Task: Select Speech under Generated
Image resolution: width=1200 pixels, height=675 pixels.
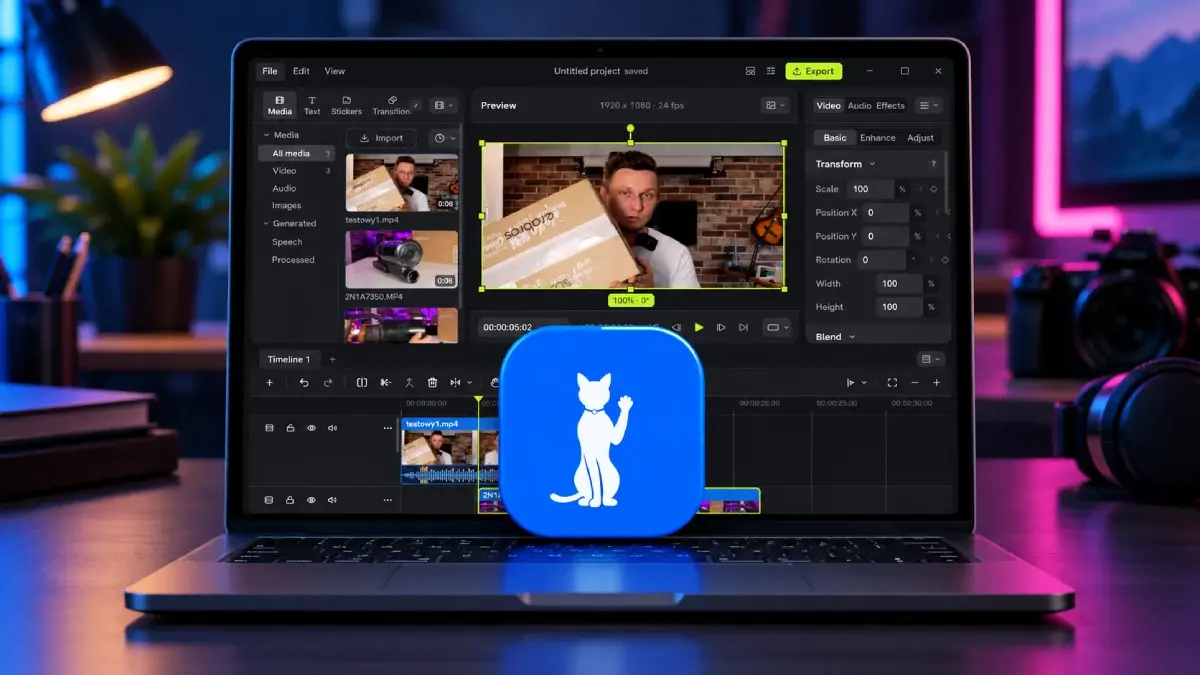Action: pos(287,242)
